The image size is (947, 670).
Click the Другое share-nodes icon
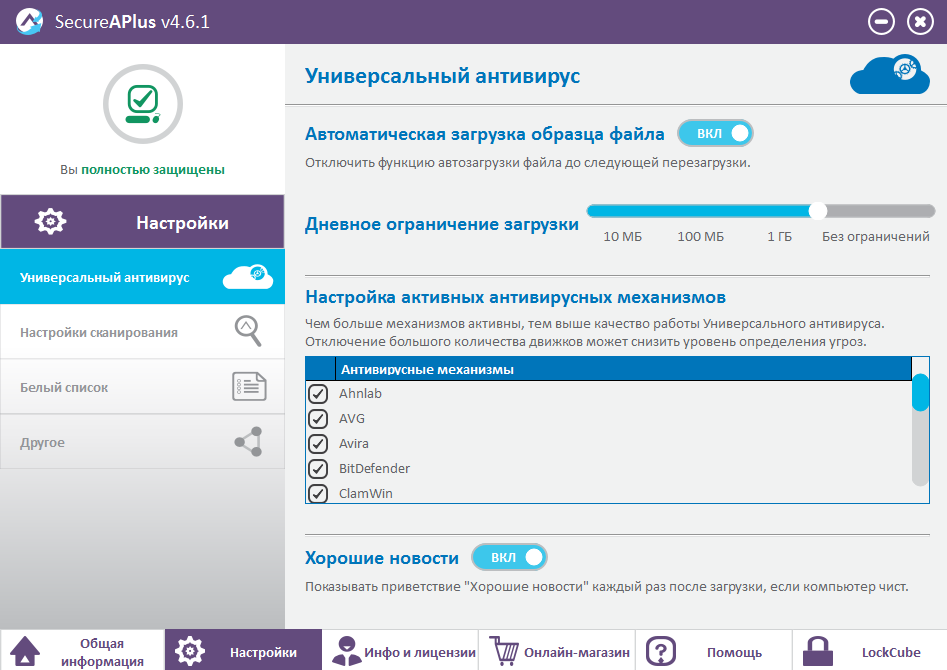[x=249, y=442]
